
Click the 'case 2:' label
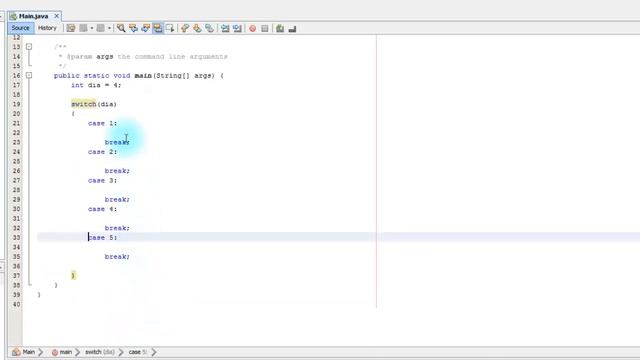tap(102, 152)
